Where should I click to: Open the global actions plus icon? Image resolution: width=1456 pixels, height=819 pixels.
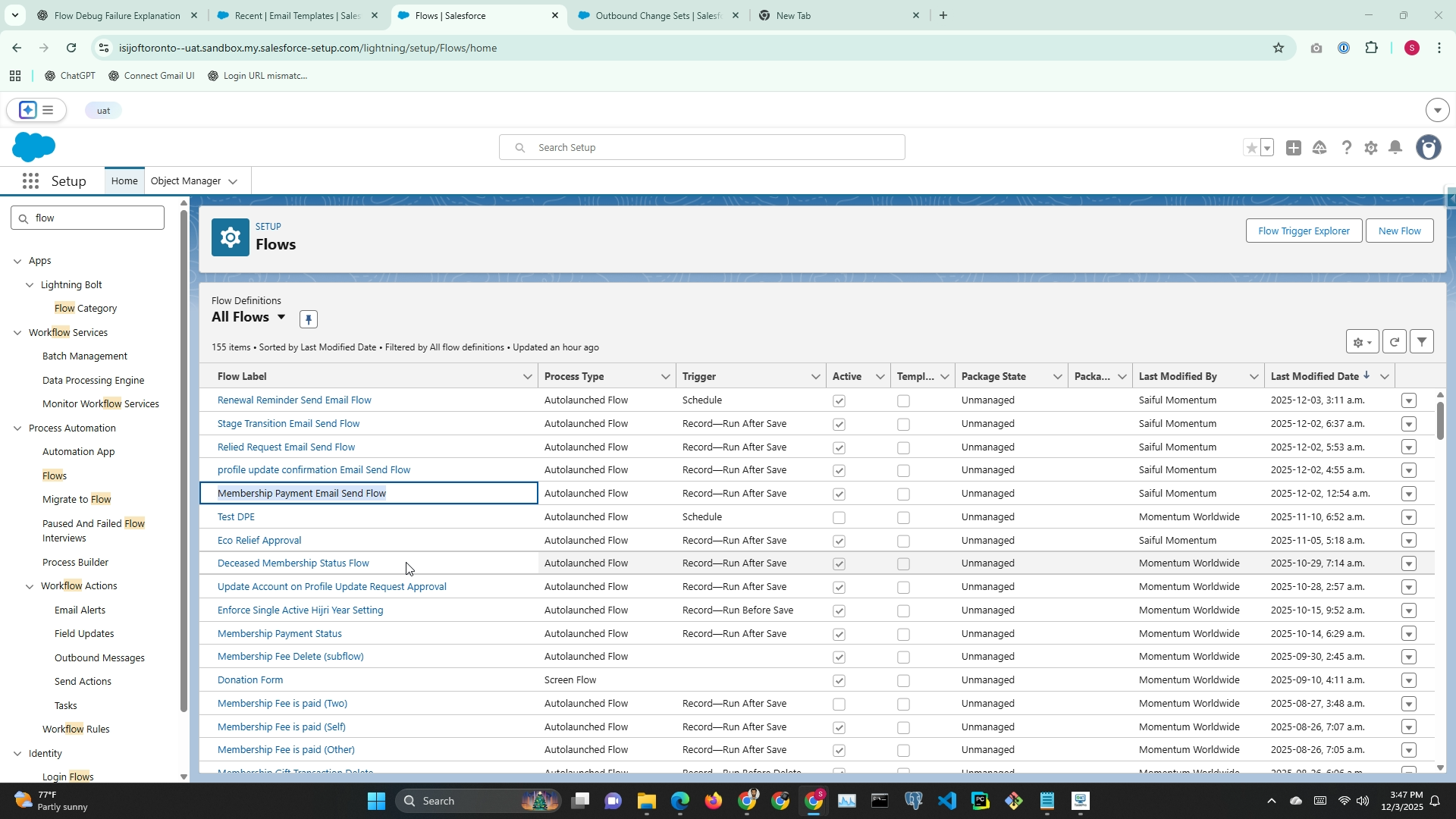coord(1294,148)
